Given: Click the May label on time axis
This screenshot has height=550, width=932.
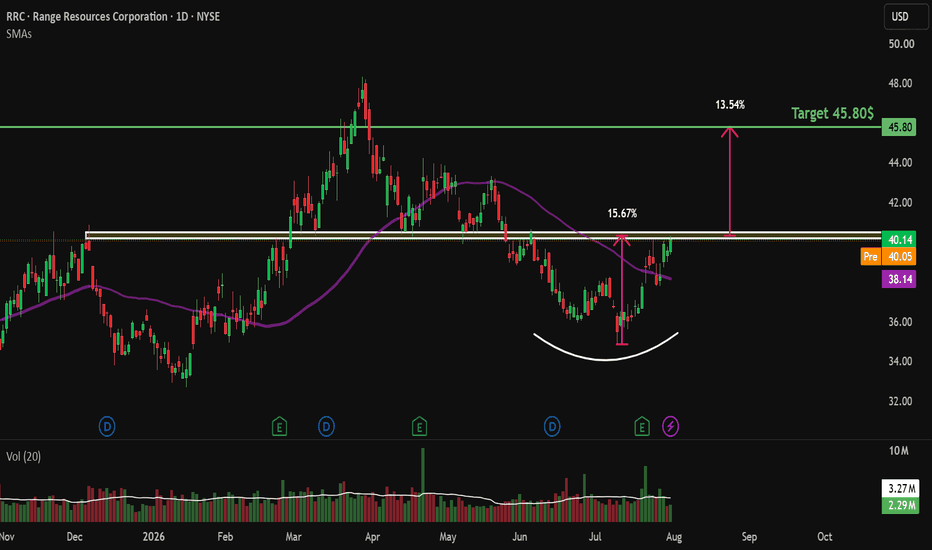Looking at the screenshot, I should 448,536.
